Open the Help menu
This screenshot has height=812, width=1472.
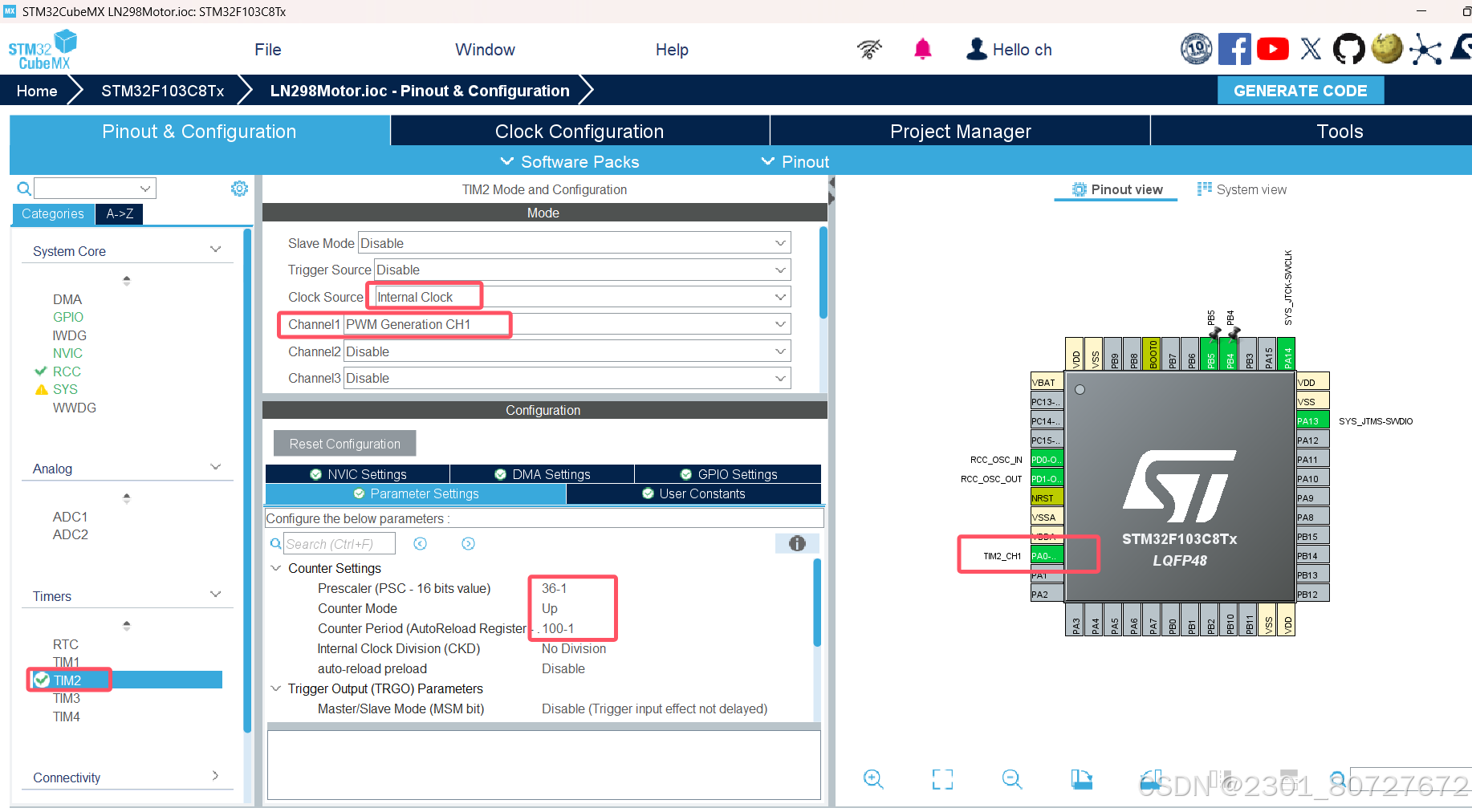pyautogui.click(x=672, y=50)
